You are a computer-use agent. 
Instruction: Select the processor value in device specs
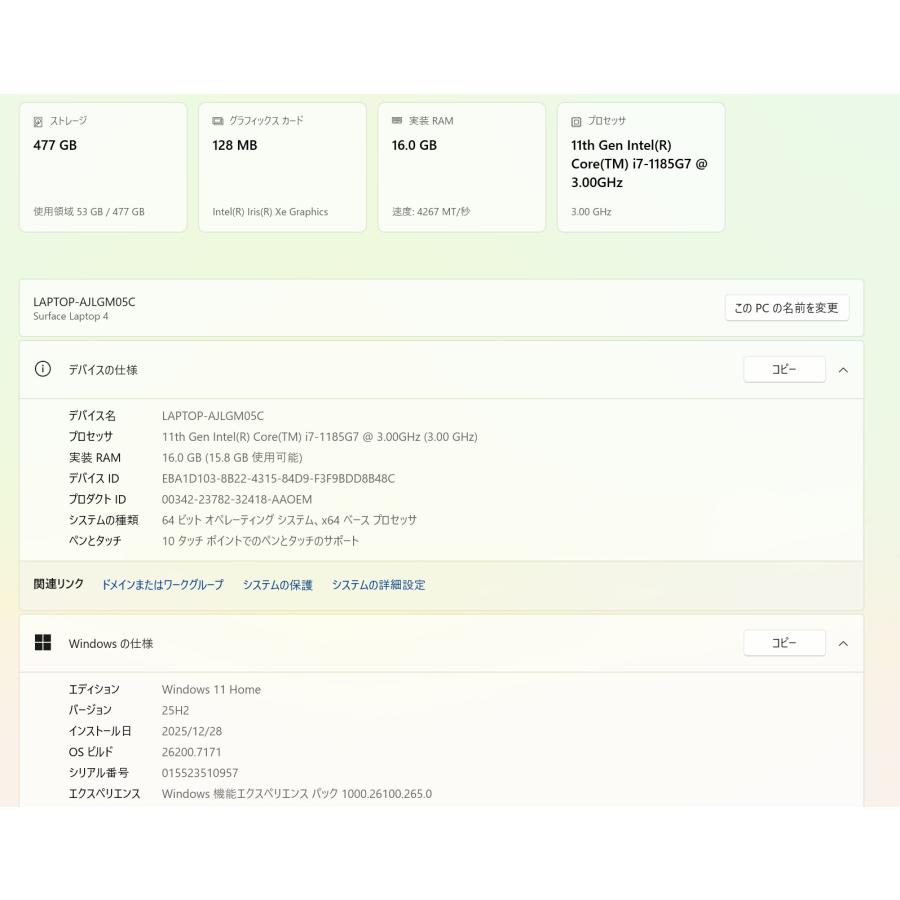coord(320,437)
